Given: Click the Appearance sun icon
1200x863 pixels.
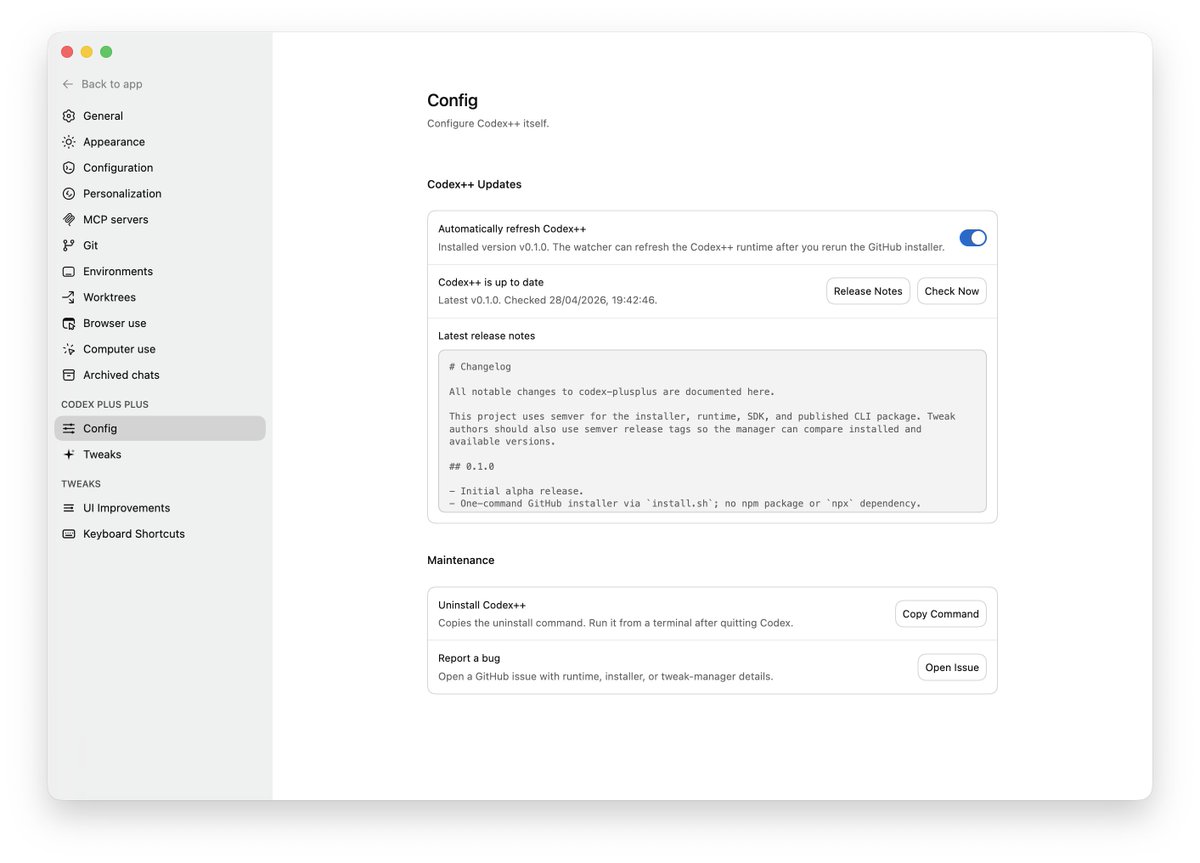Looking at the screenshot, I should [x=69, y=142].
